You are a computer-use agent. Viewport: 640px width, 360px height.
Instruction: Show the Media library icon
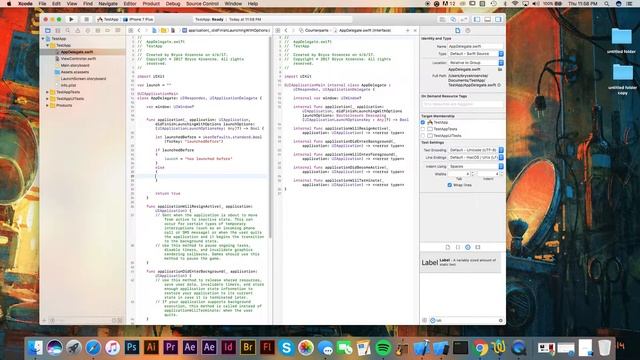478,247
